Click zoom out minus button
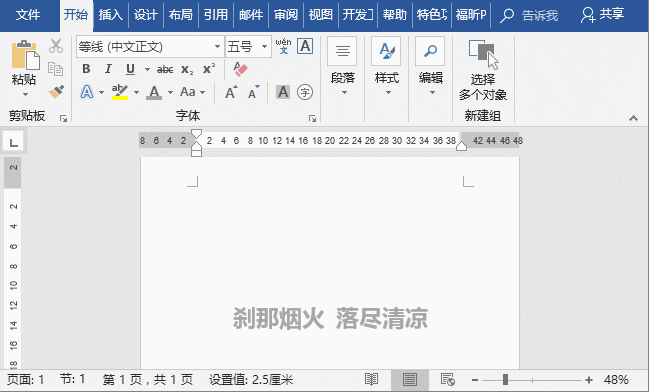This screenshot has width=649, height=392. tap(475, 380)
